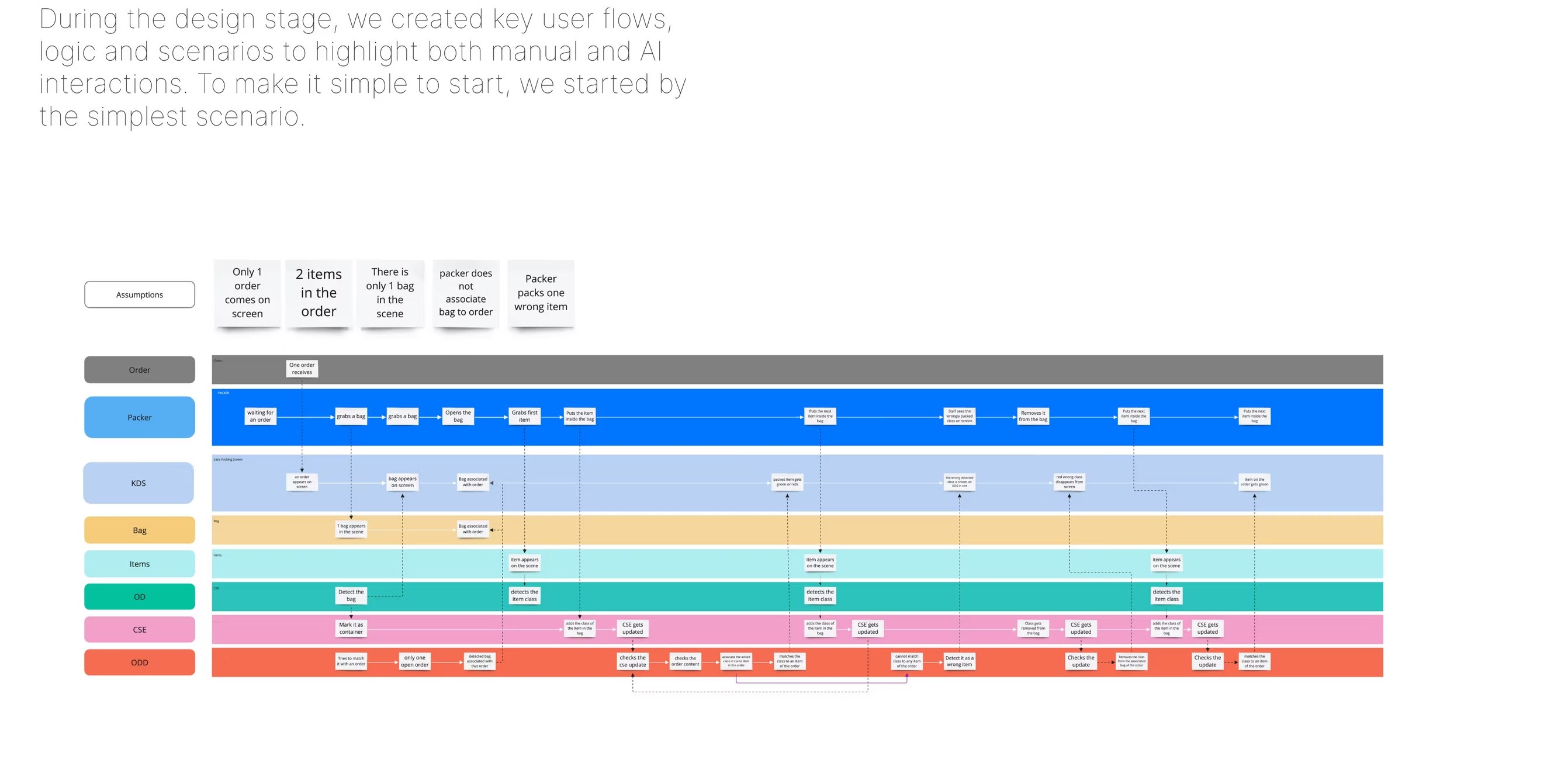Image resolution: width=1568 pixels, height=760 pixels.
Task: Select 'Item on the order gets green' node
Action: [x=1255, y=483]
